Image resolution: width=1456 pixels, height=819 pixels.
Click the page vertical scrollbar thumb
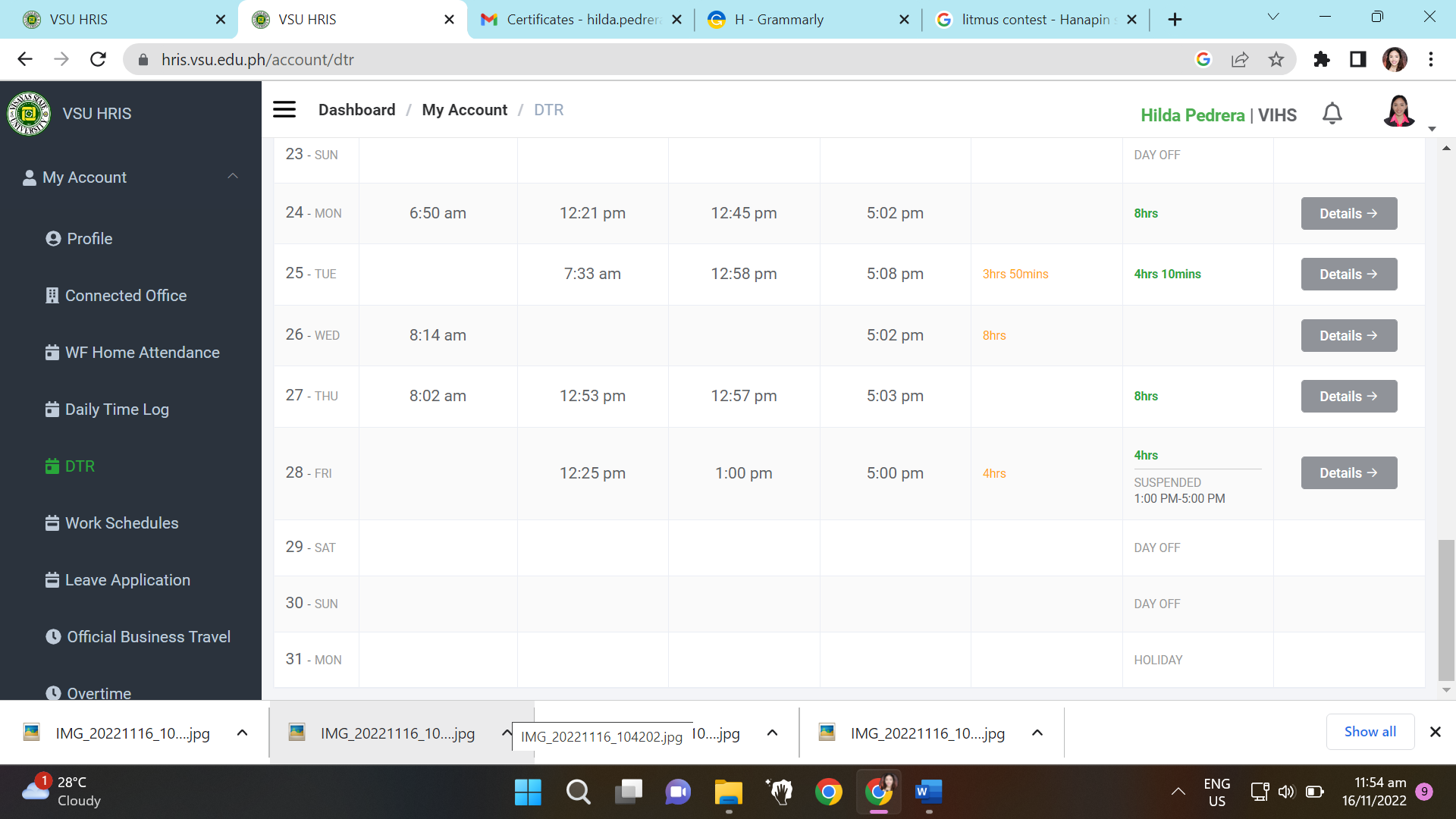(x=1446, y=610)
